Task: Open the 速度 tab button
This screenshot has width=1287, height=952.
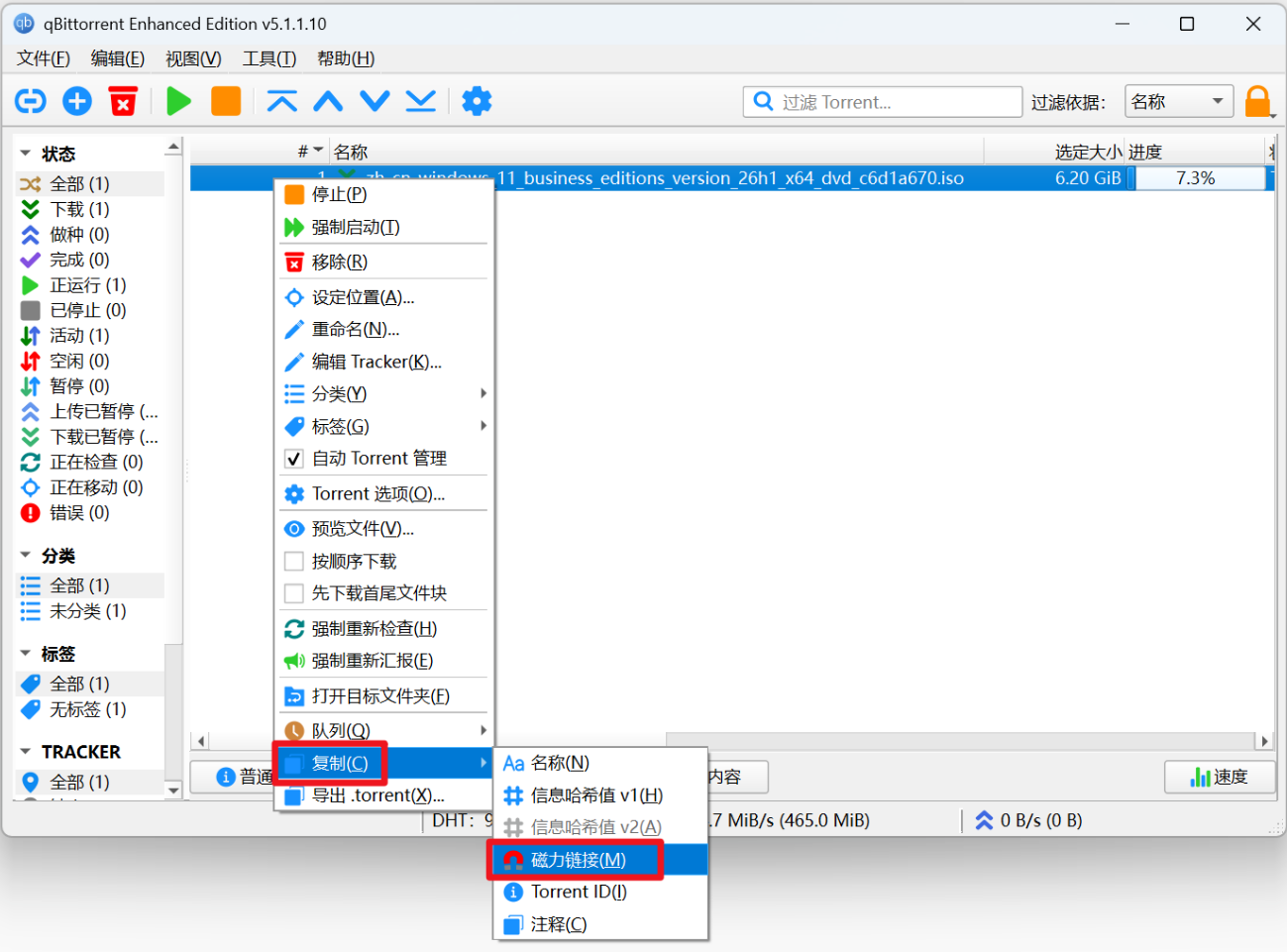Action: [x=1220, y=777]
